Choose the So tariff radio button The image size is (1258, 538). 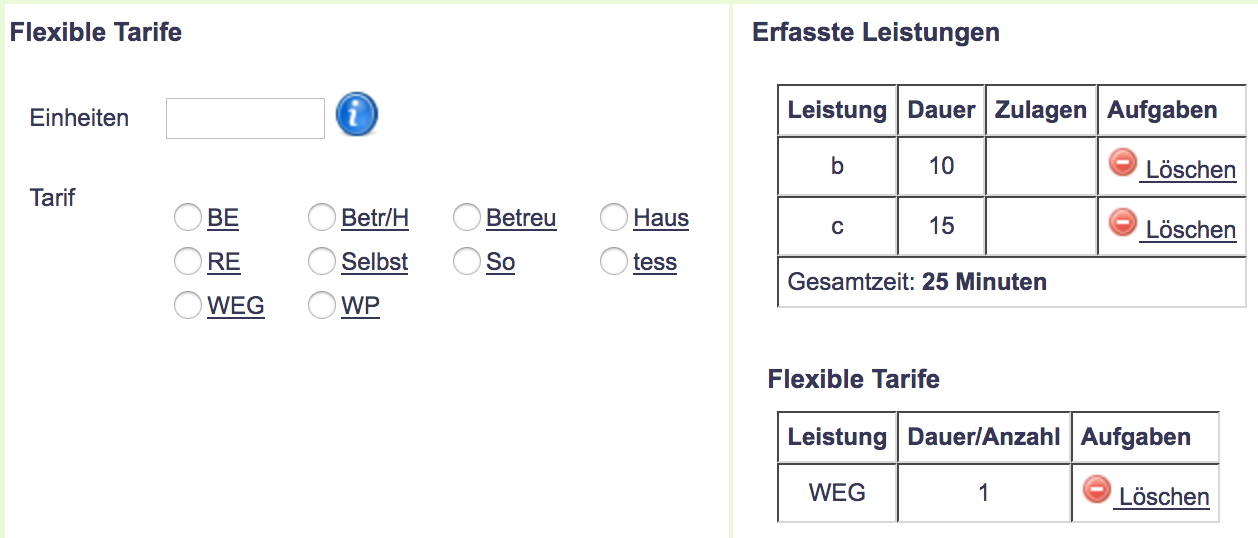[467, 262]
